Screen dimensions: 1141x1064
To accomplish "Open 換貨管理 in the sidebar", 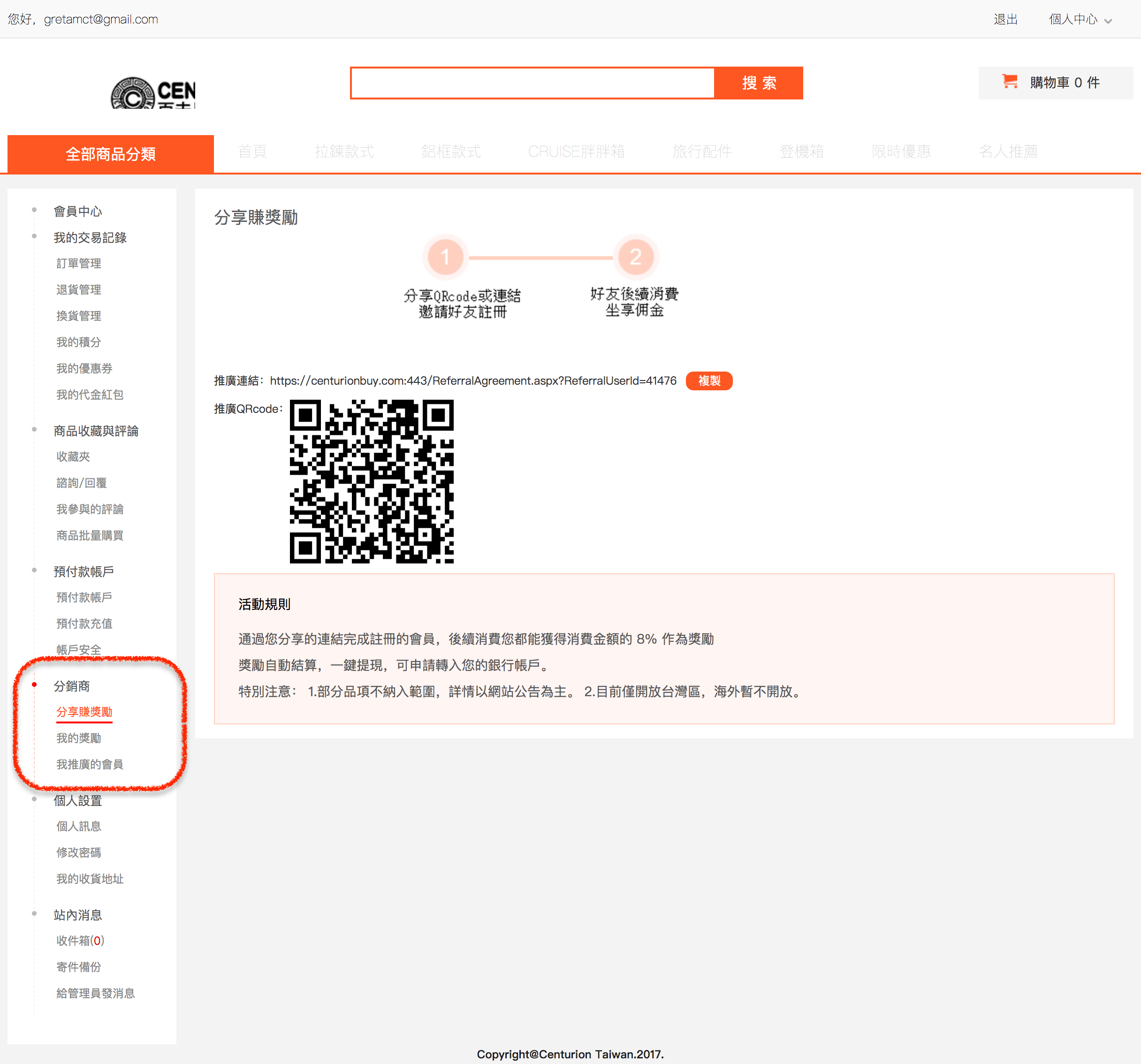I will click(79, 316).
